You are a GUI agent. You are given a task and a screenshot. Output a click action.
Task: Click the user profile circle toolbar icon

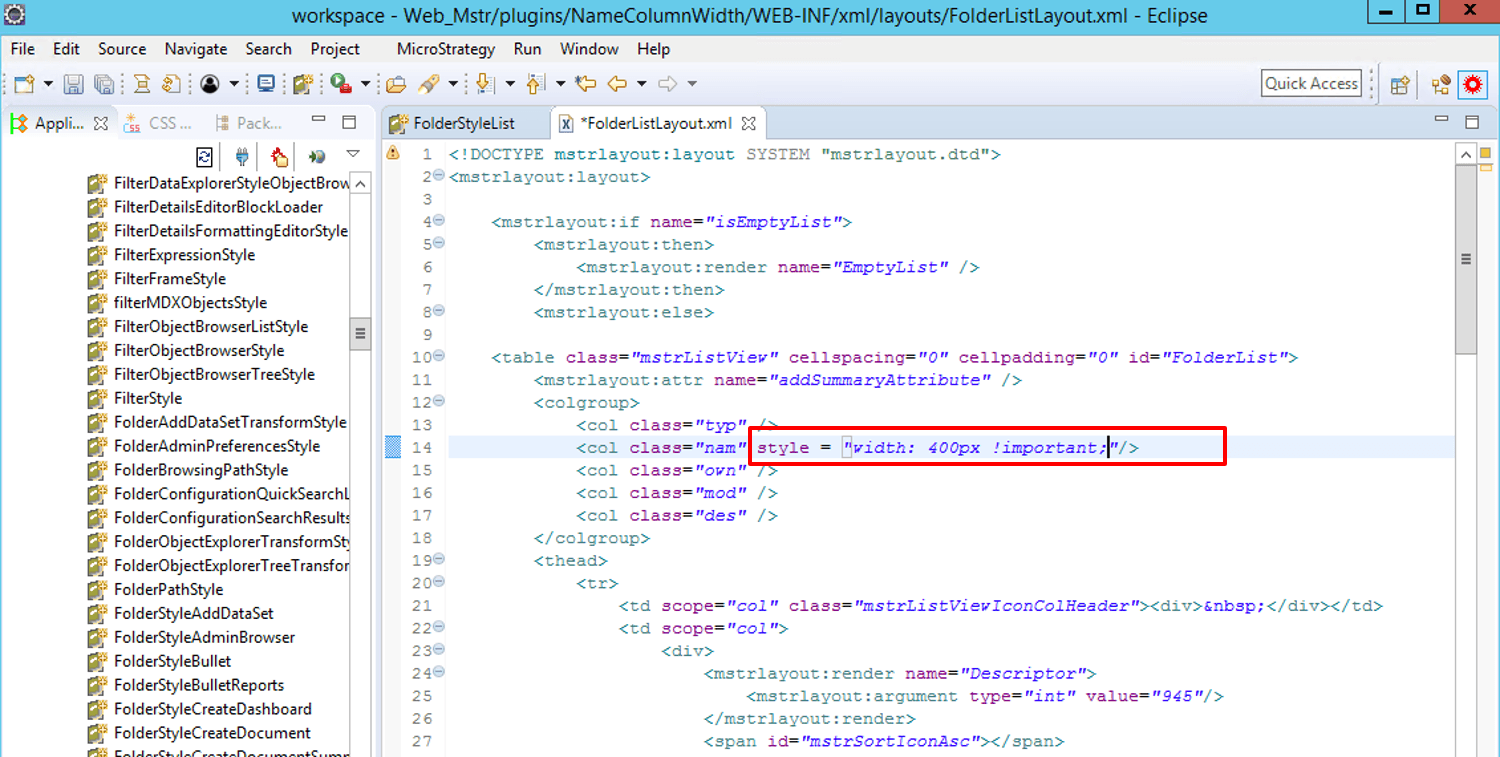[209, 85]
